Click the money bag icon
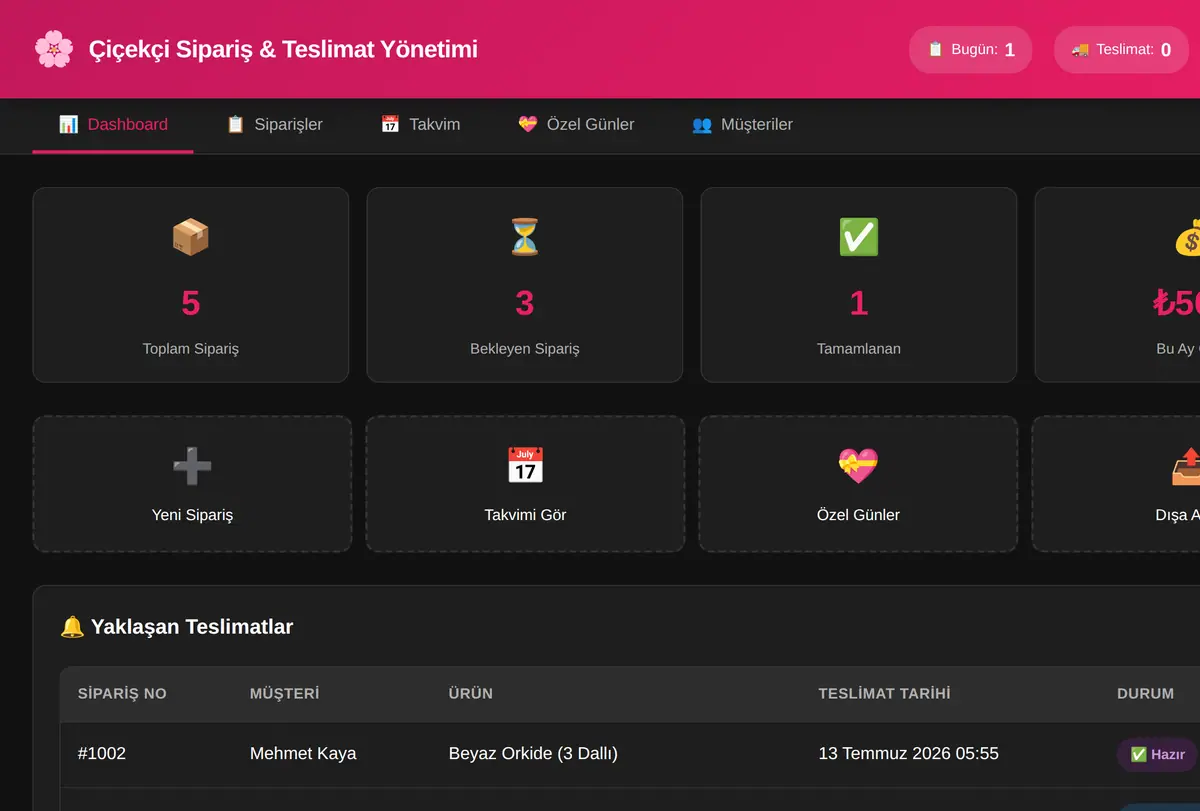This screenshot has width=1200, height=811. point(1187,237)
